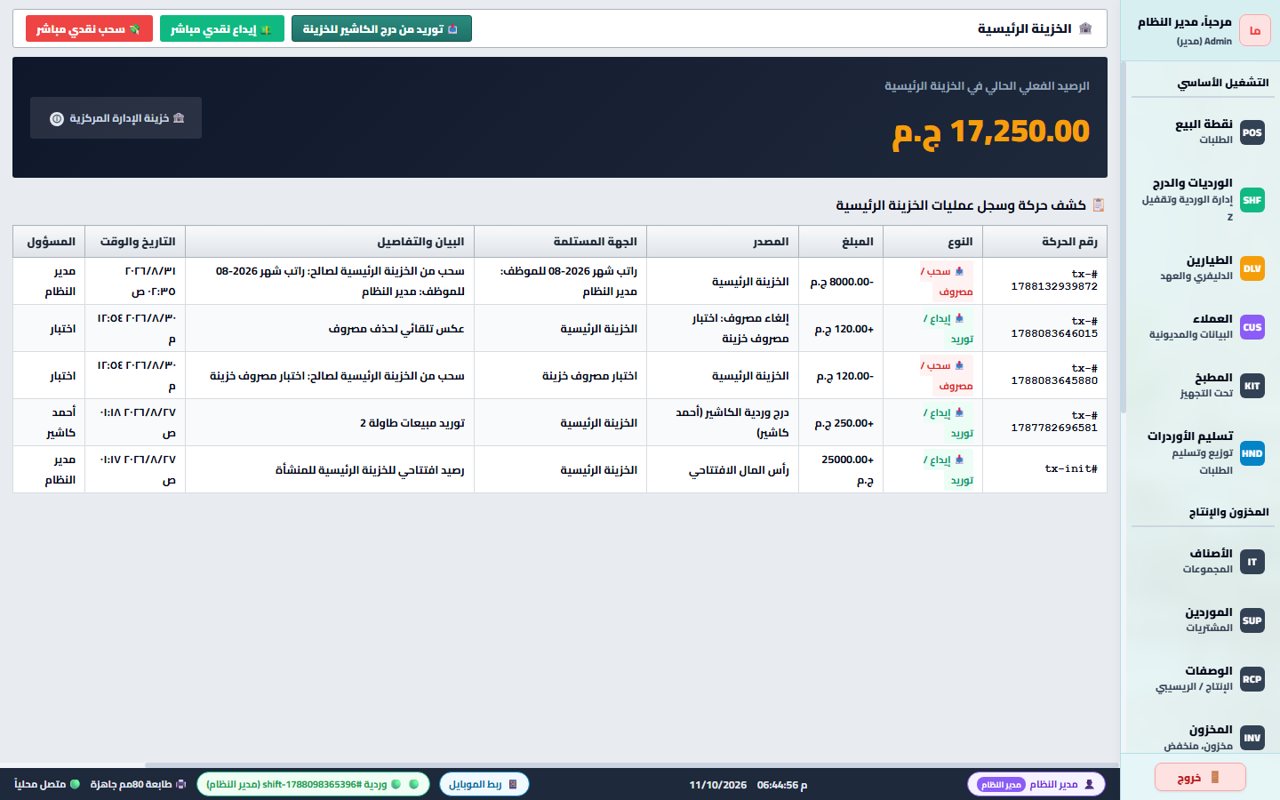Click the متصل محلياً connection status
The height and width of the screenshot is (800, 1280).
click(x=47, y=784)
